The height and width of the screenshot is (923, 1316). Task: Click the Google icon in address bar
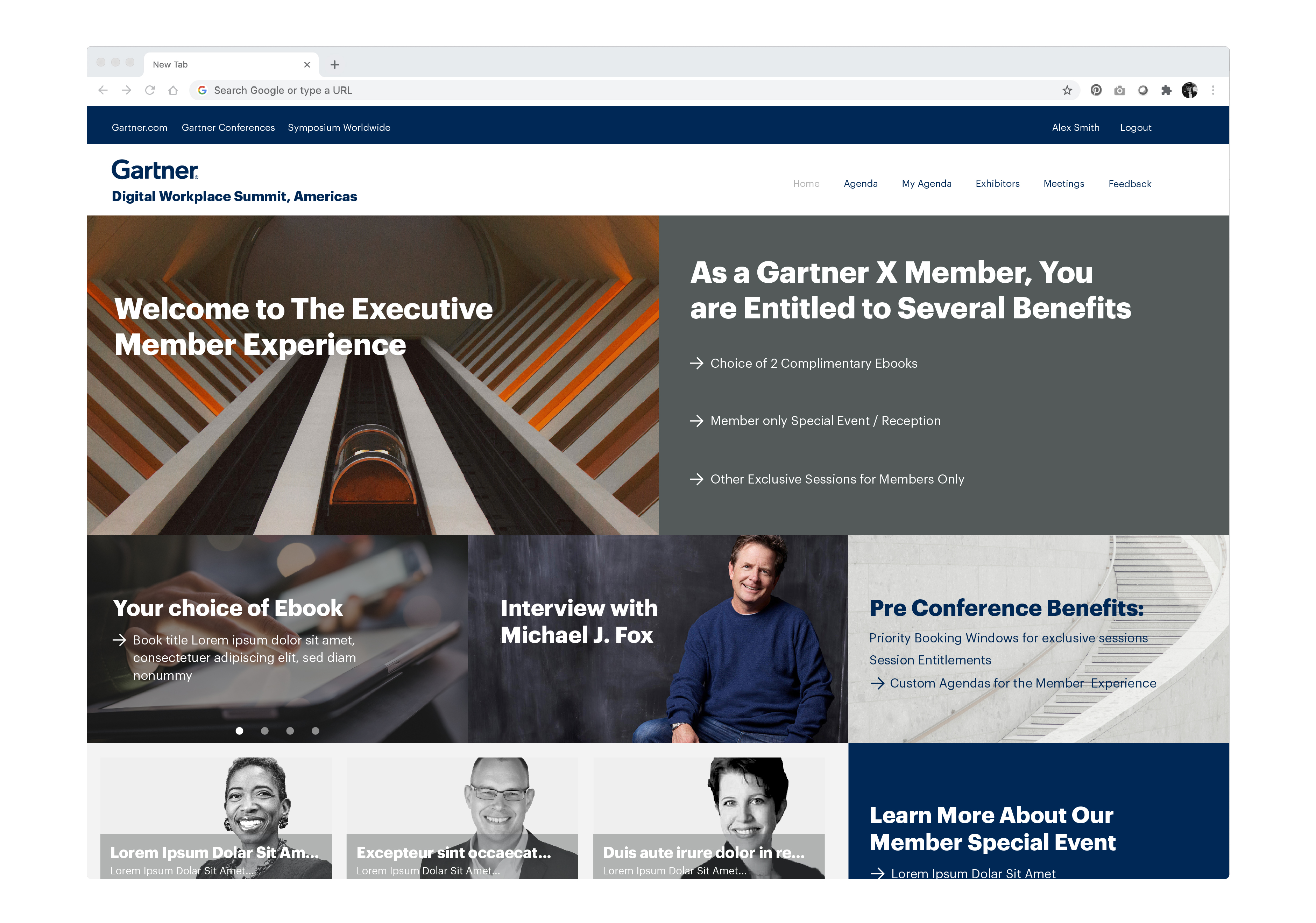tap(202, 90)
